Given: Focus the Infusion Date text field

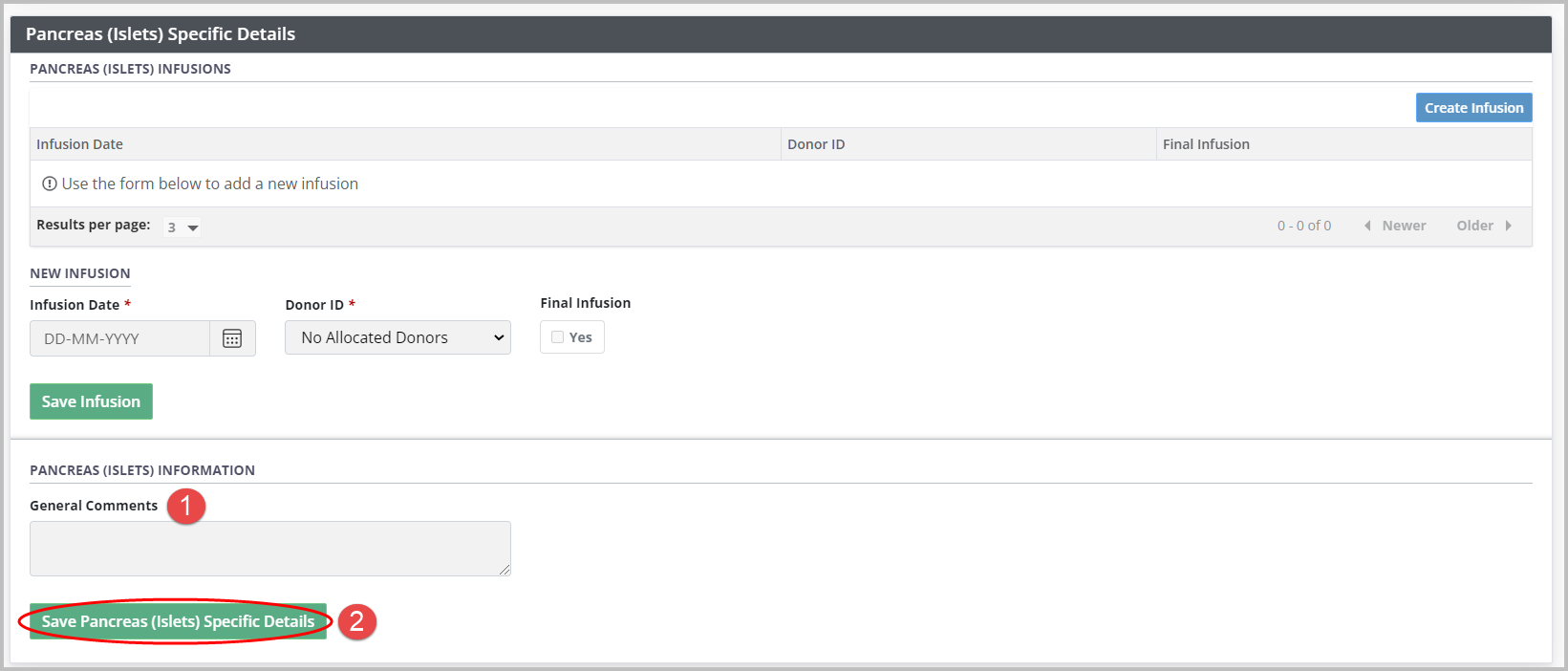Looking at the screenshot, I should (x=120, y=338).
